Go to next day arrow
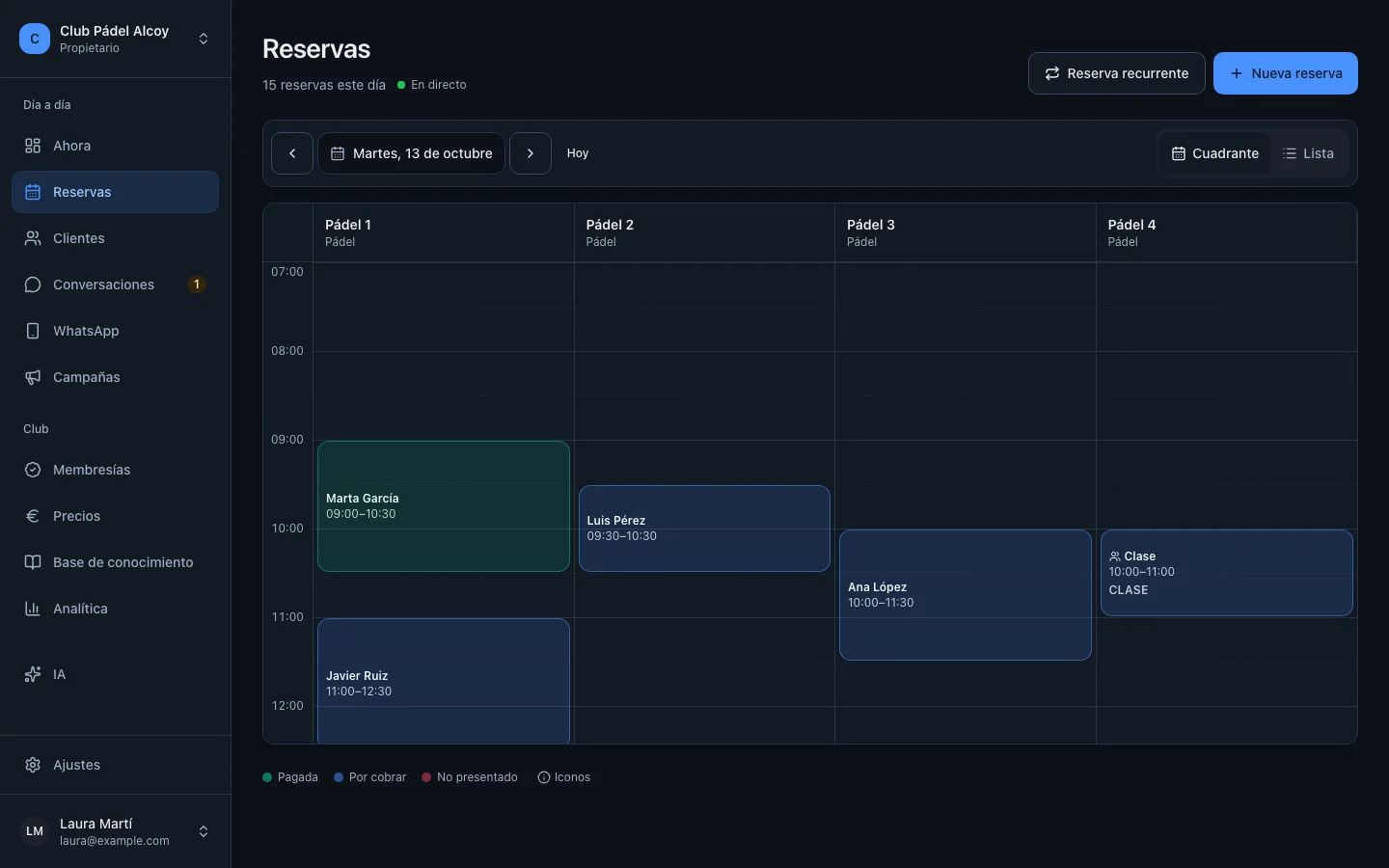This screenshot has height=868, width=1389. click(x=531, y=153)
